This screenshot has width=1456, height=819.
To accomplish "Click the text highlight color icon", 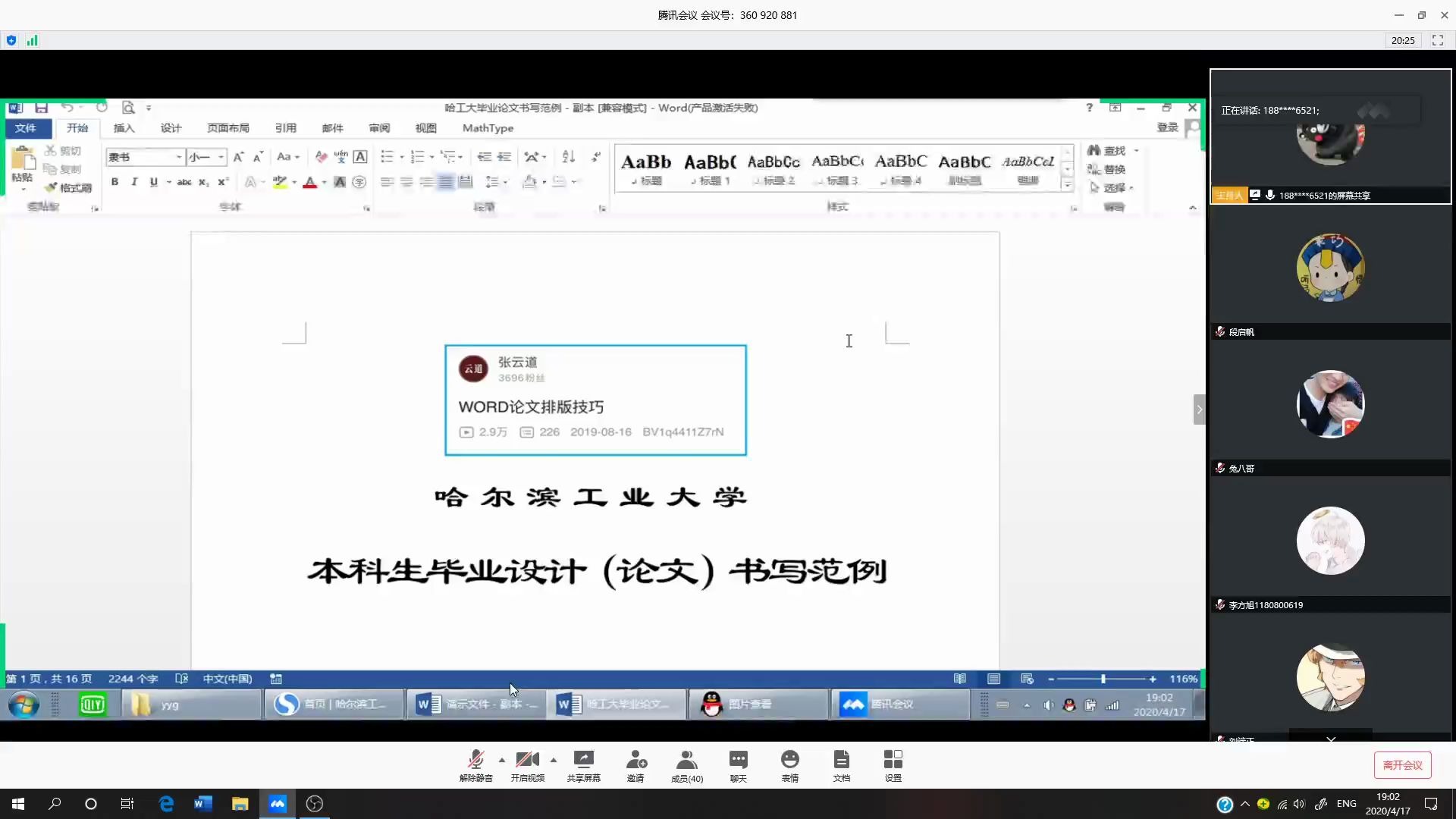I will coord(280,182).
